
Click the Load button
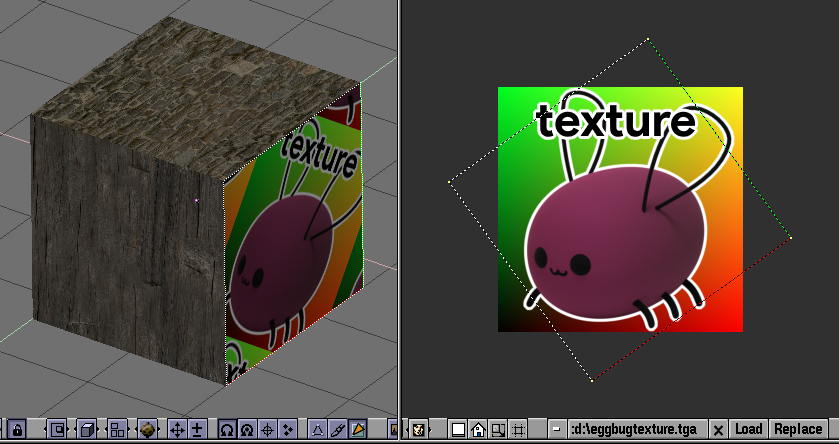tap(749, 429)
